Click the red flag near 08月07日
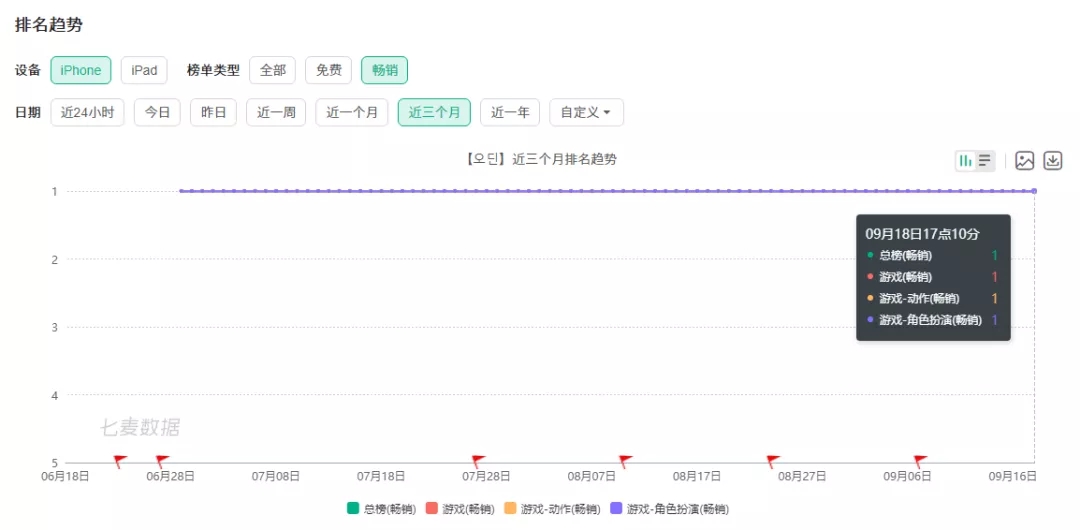Screen dimensions: 1080x530 point(625,461)
